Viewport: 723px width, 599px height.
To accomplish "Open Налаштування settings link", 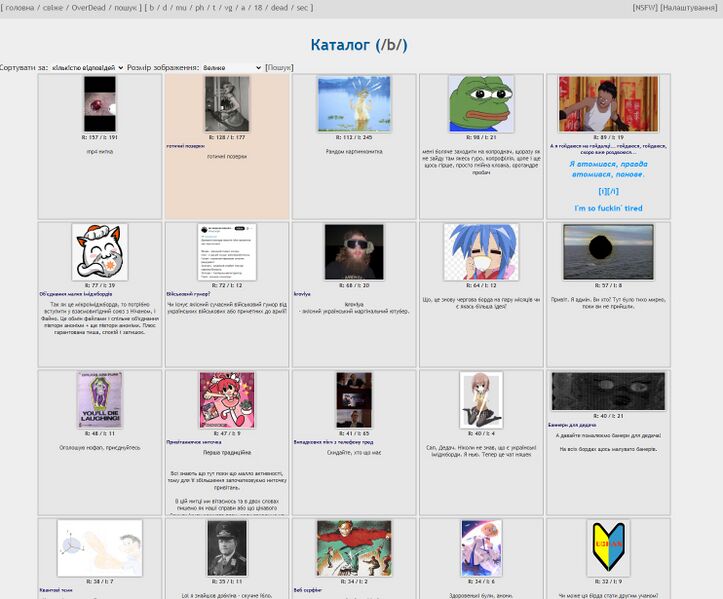I will (x=689, y=8).
